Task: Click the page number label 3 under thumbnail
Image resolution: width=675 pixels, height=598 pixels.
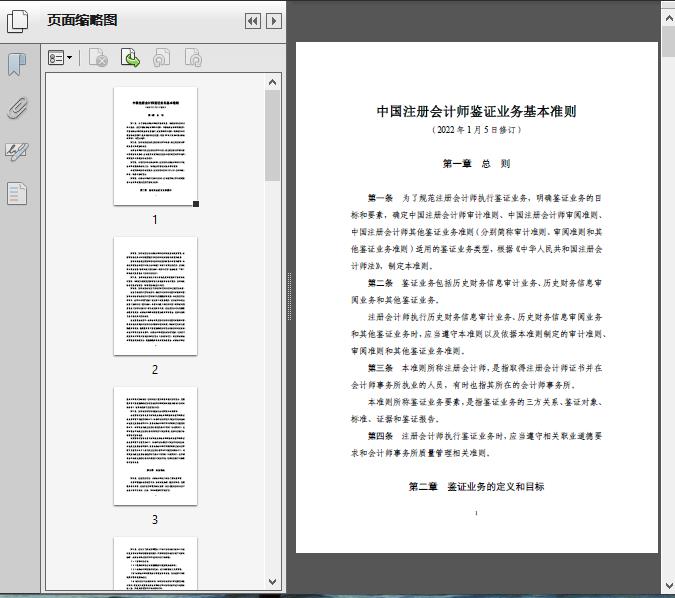Action: (155, 520)
